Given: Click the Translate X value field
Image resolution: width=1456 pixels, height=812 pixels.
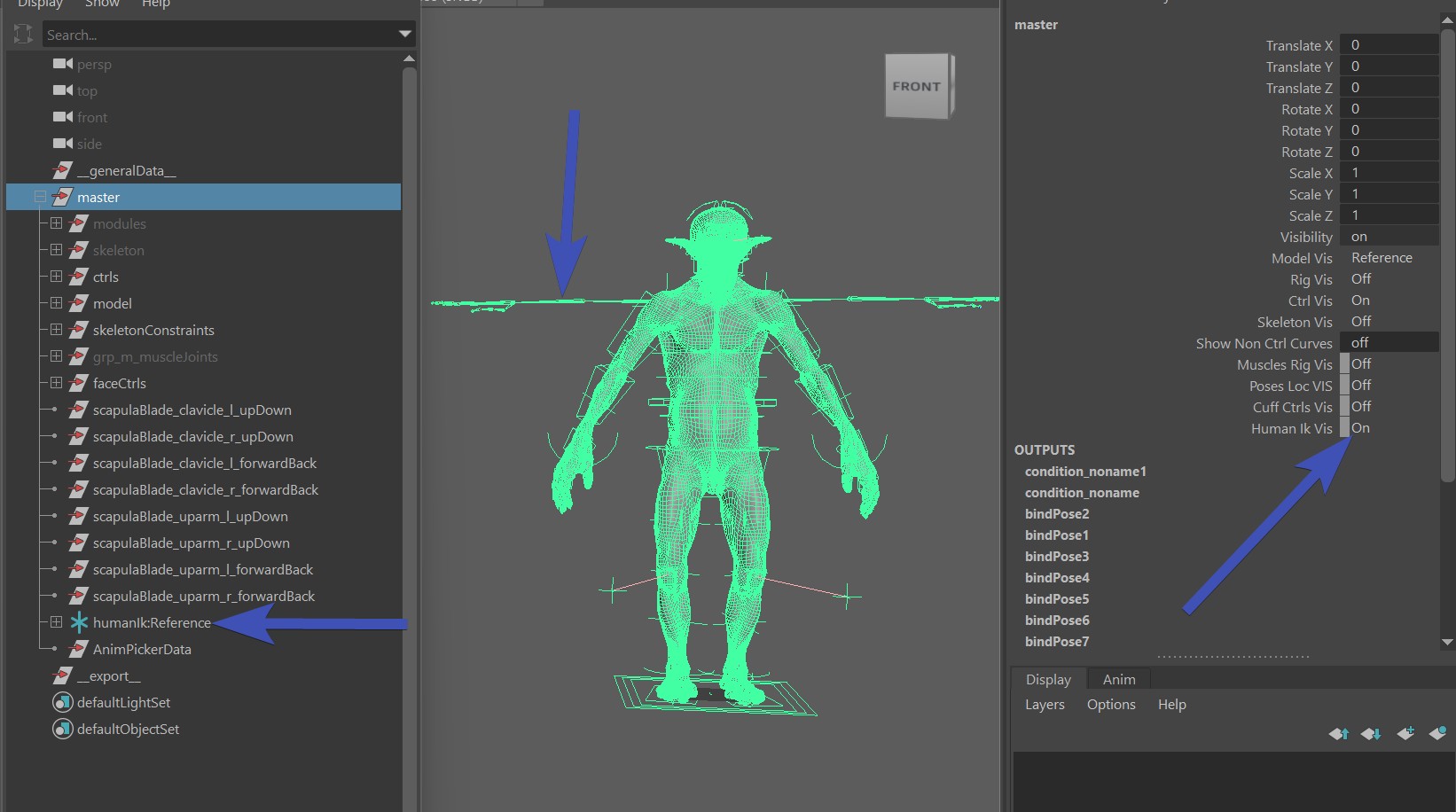Looking at the screenshot, I should (1388, 45).
